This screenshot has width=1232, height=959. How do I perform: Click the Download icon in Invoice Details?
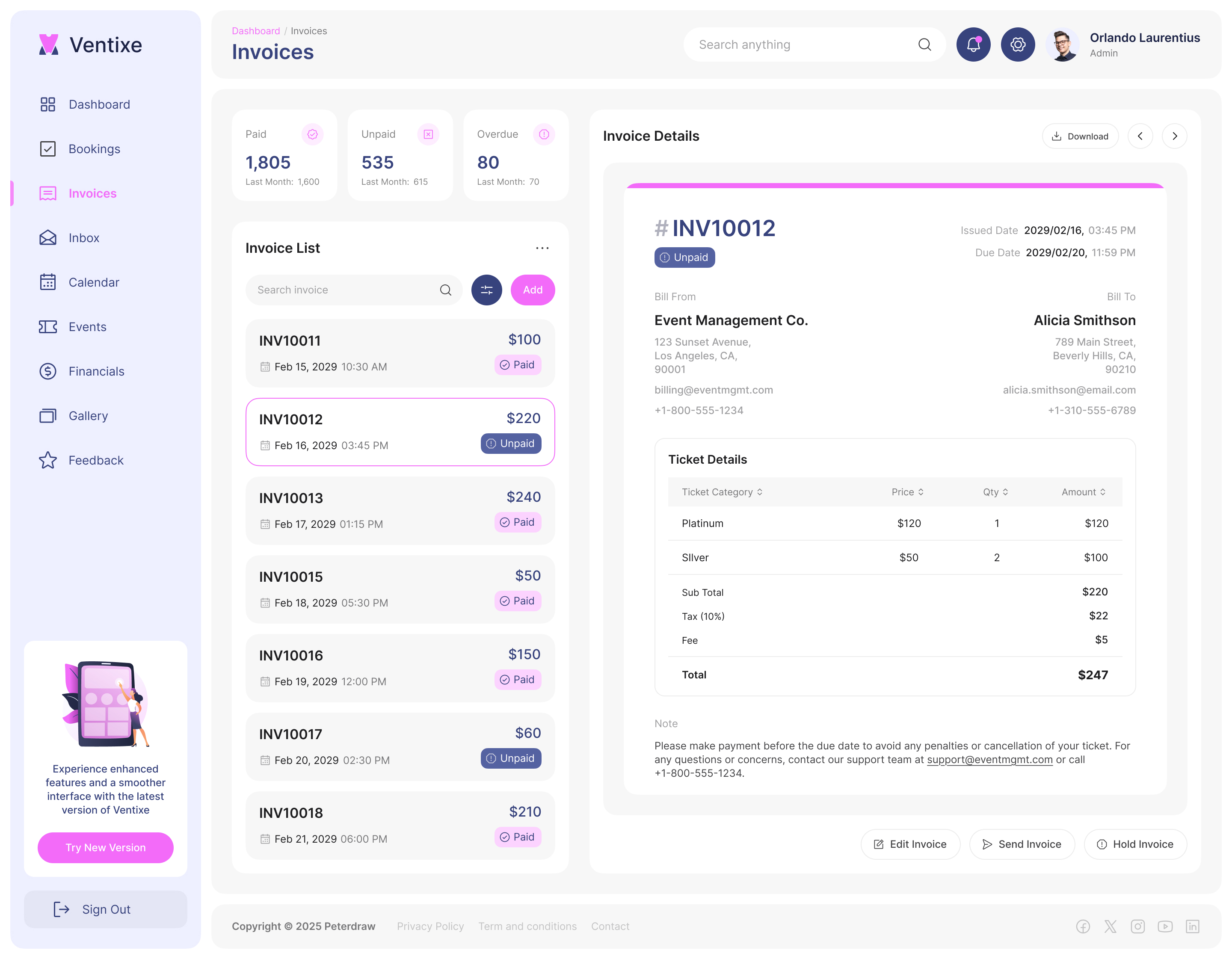point(1057,136)
